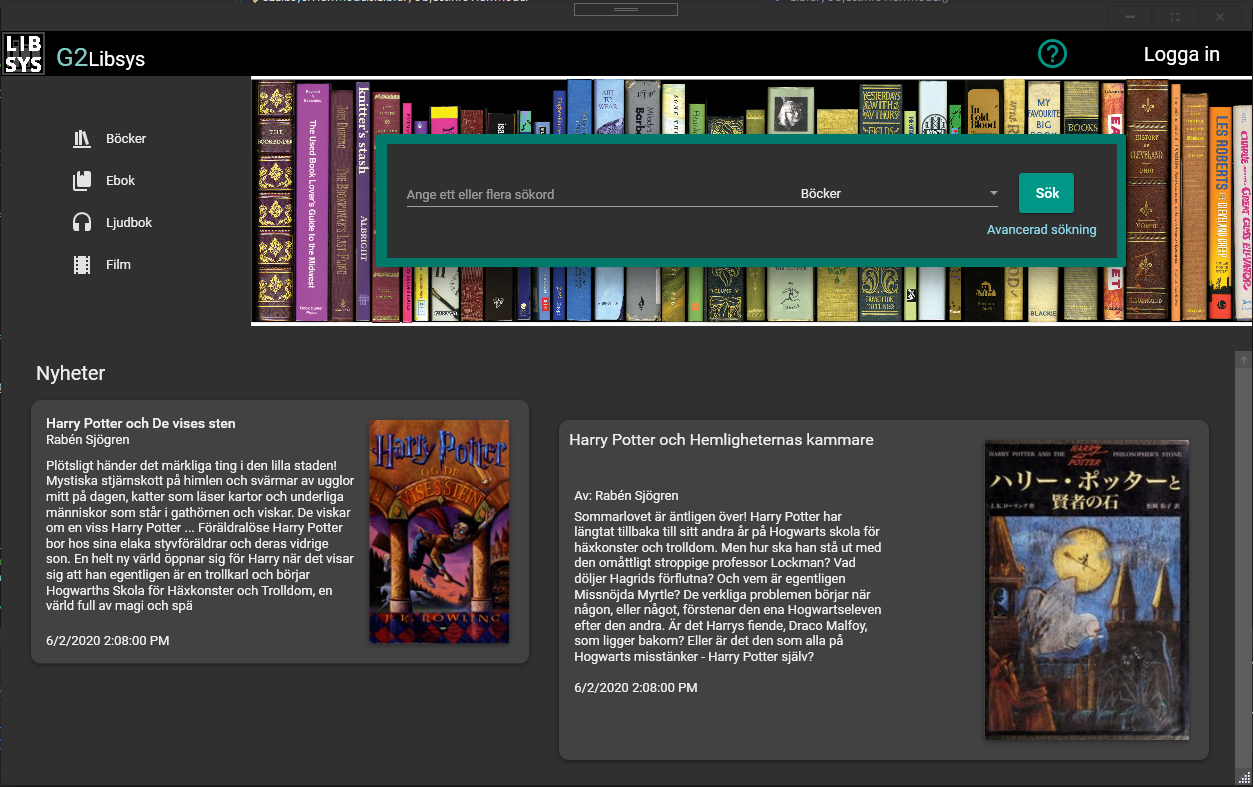Click the Hemligheternas kammare description paragraph

(x=727, y=587)
